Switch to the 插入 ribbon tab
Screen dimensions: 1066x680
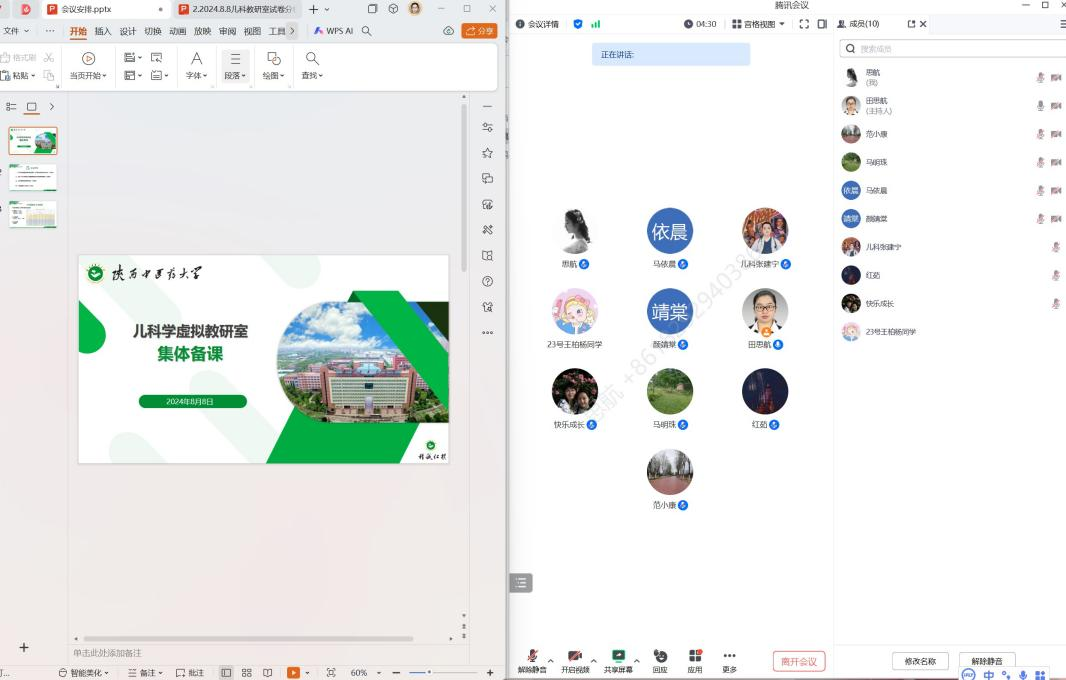pos(103,31)
